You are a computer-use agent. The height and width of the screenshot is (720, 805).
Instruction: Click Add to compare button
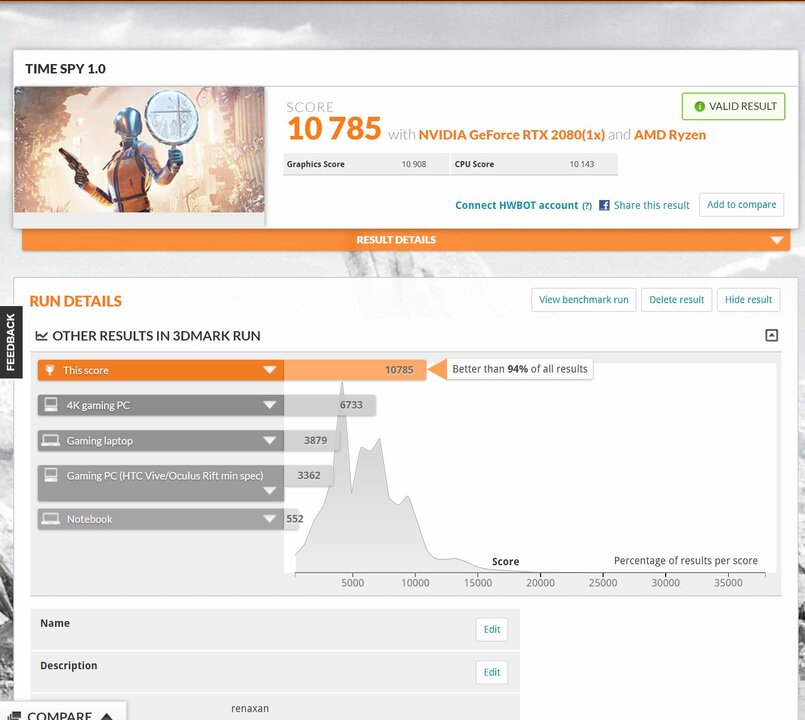(x=741, y=204)
